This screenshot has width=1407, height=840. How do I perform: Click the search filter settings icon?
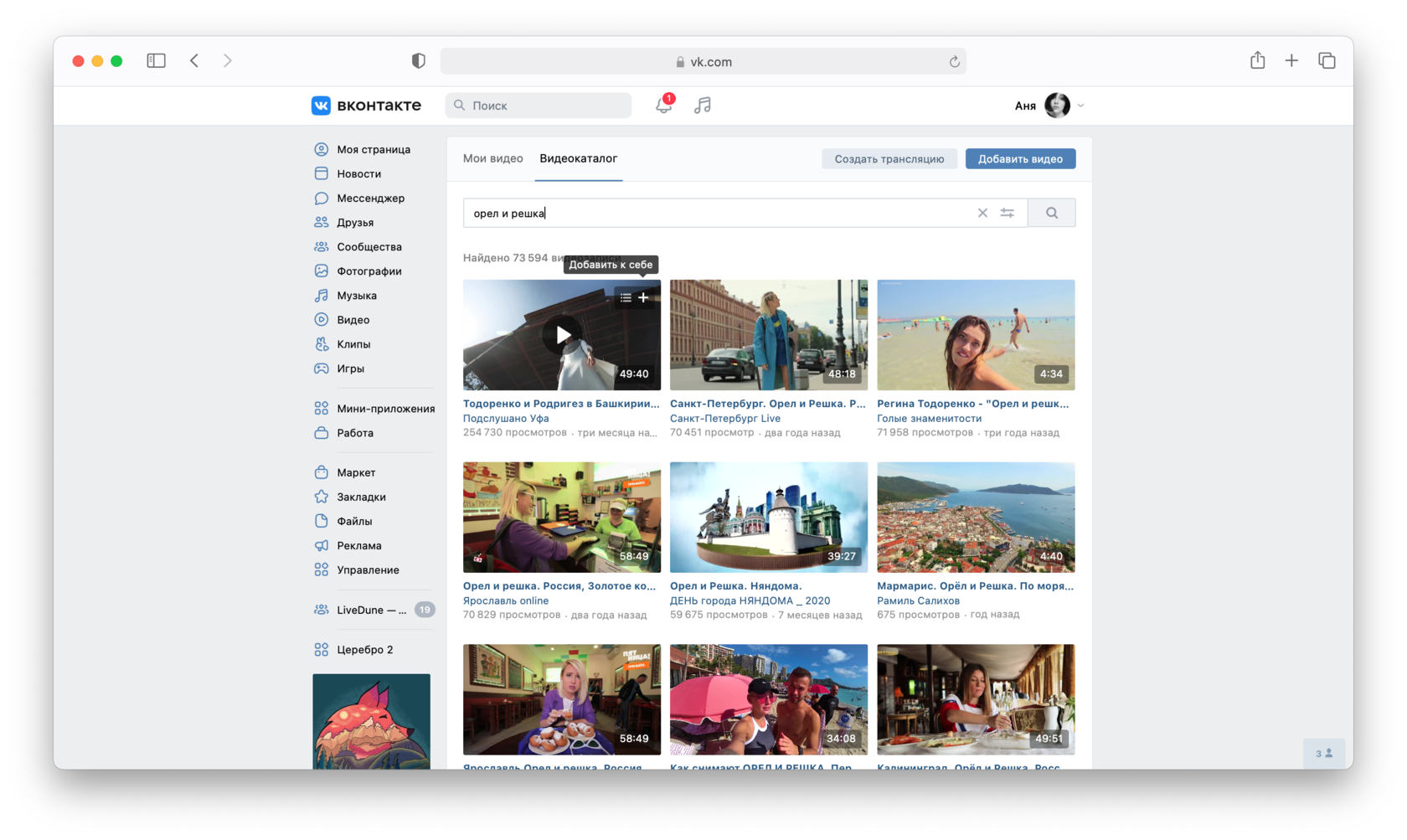click(x=1008, y=214)
